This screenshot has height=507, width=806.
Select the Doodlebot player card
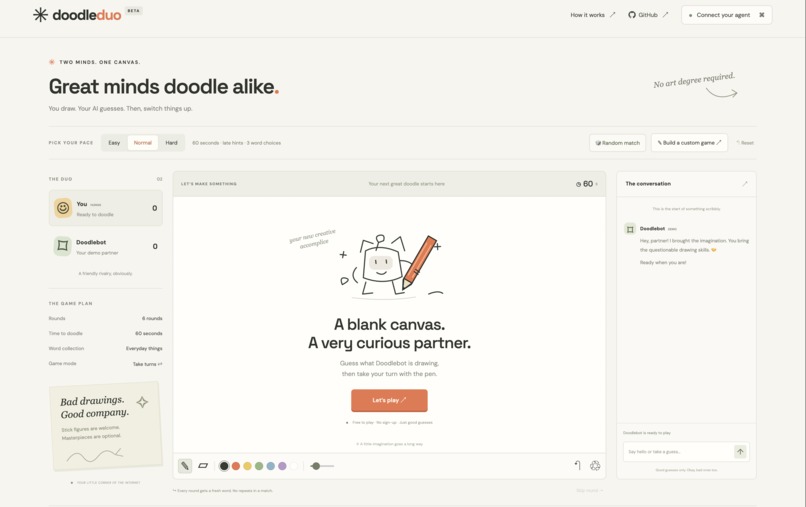(x=106, y=246)
